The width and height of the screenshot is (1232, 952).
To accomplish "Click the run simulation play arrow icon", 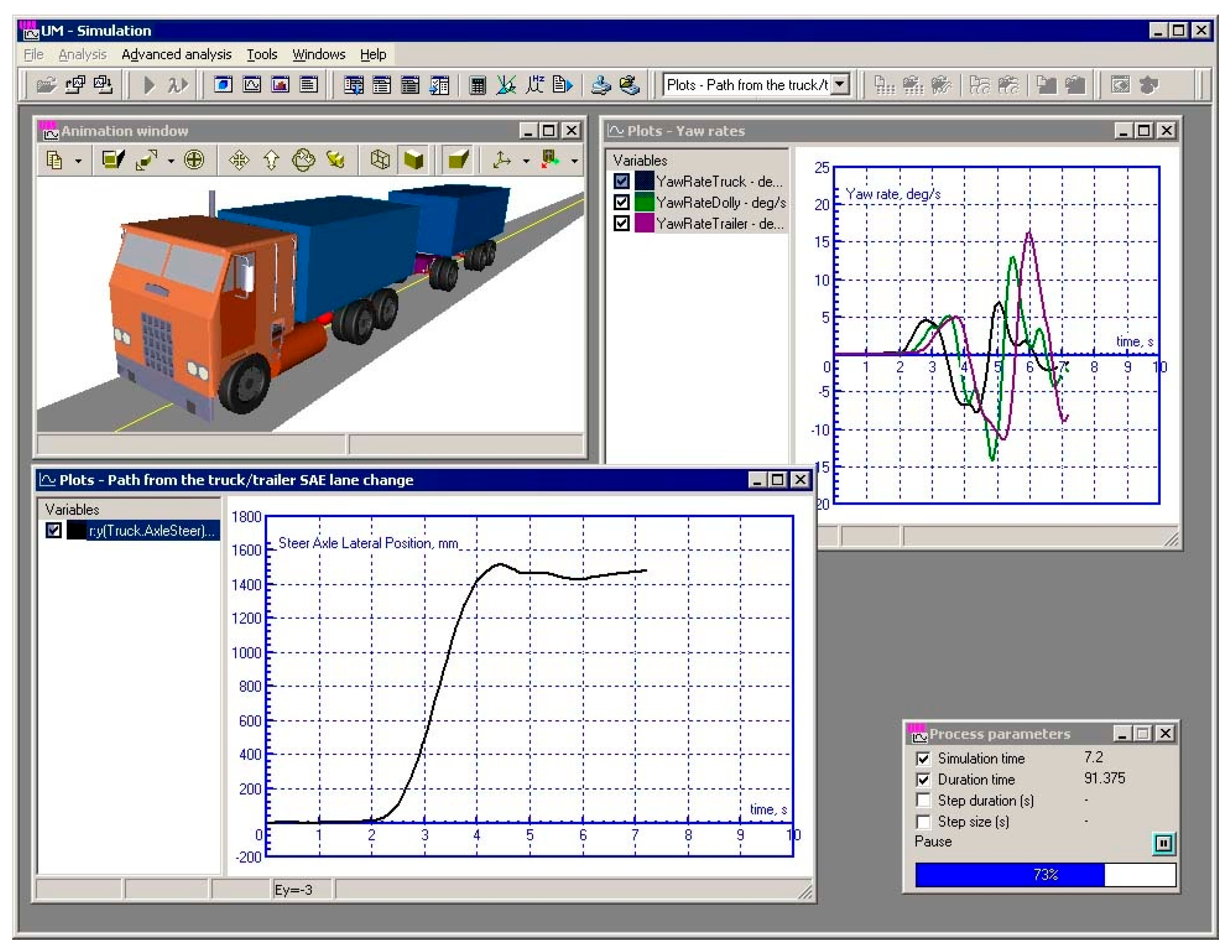I will pos(149,85).
